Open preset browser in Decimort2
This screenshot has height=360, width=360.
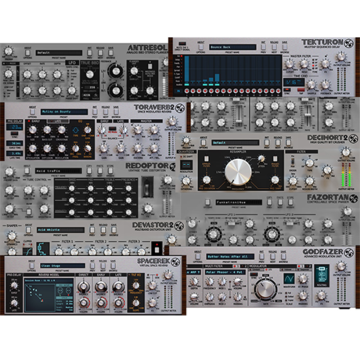click(x=288, y=142)
